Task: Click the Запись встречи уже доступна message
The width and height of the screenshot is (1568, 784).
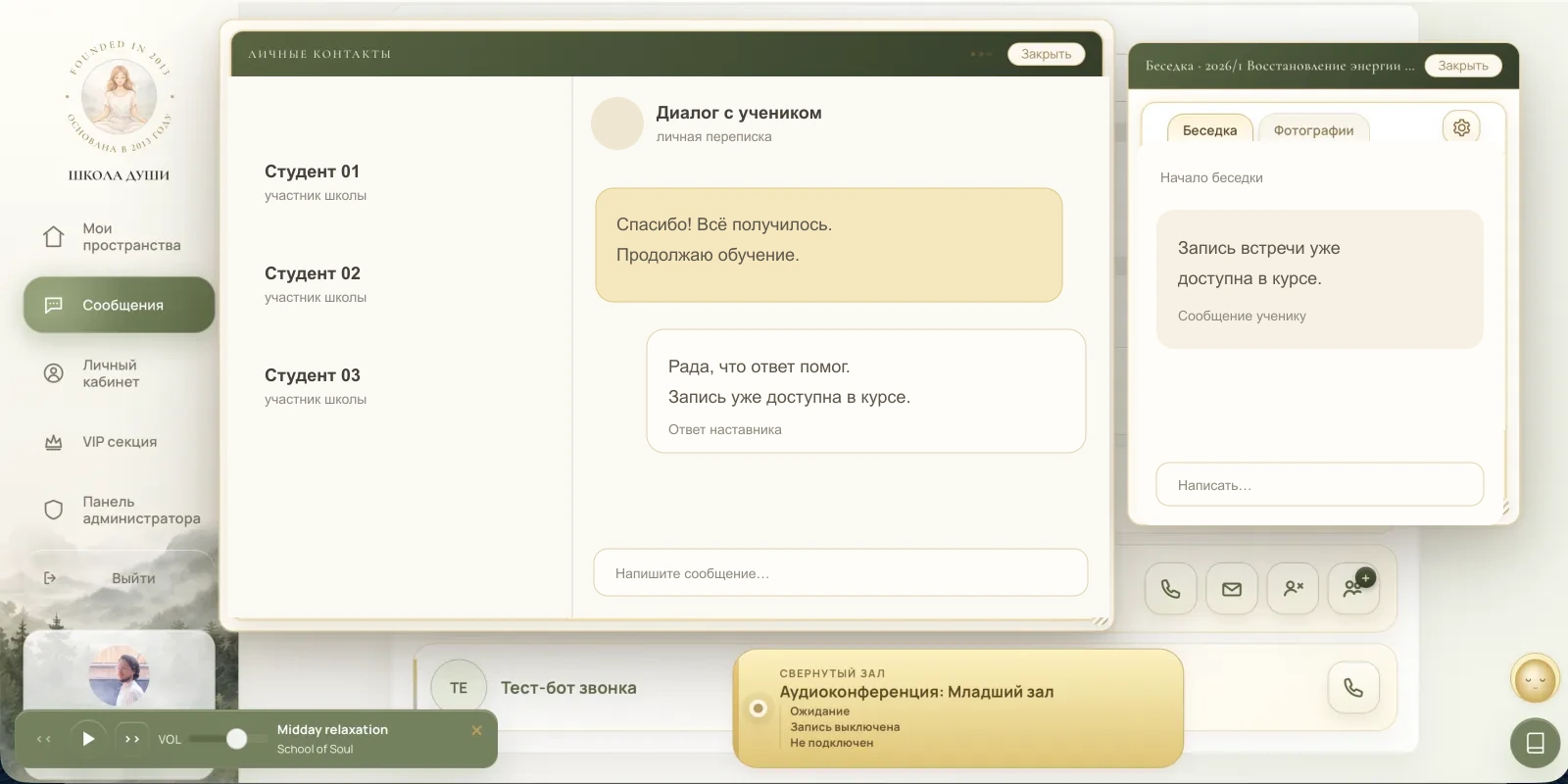Action: click(1320, 279)
